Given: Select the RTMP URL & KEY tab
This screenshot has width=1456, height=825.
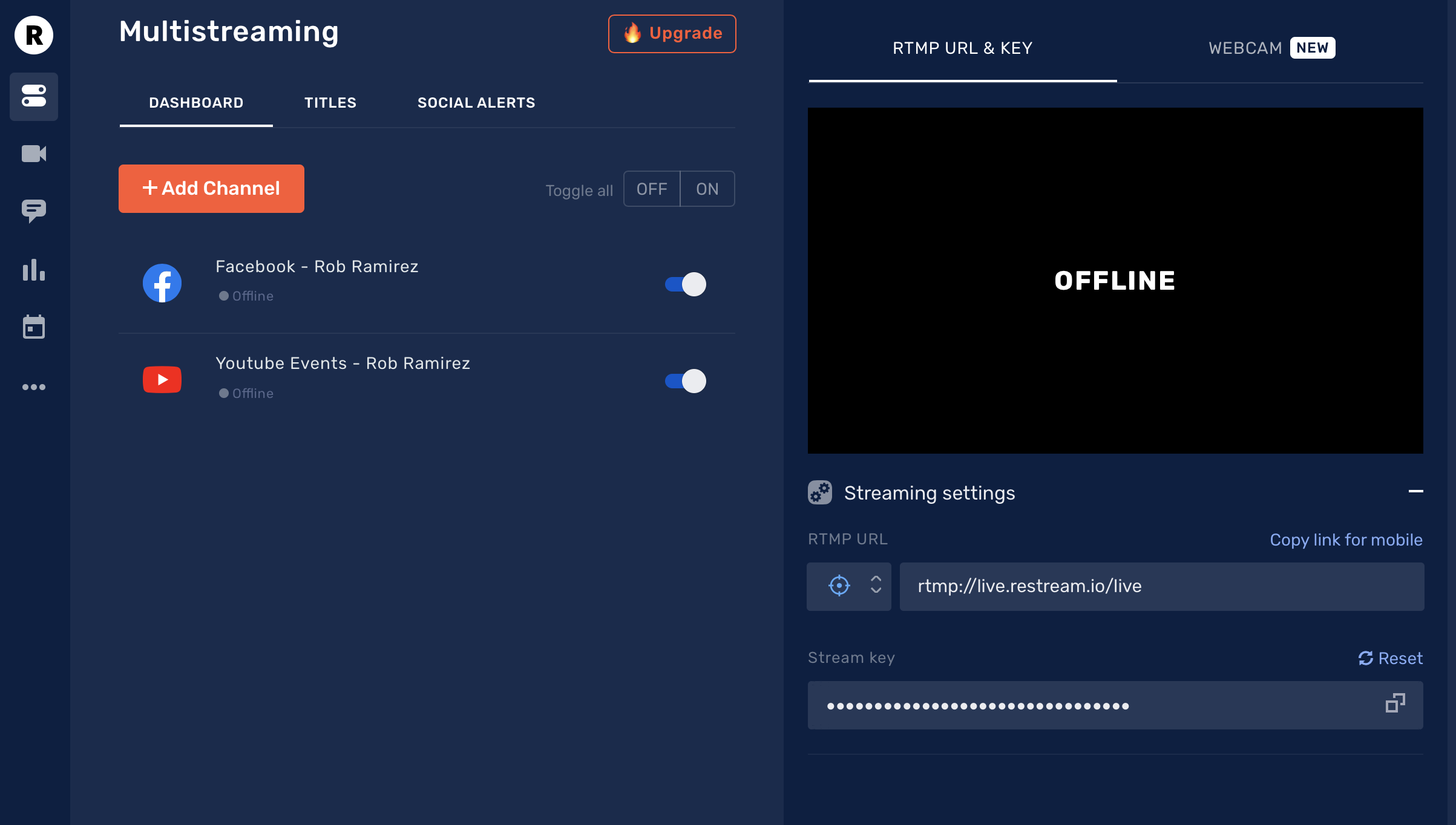Looking at the screenshot, I should pos(963,48).
